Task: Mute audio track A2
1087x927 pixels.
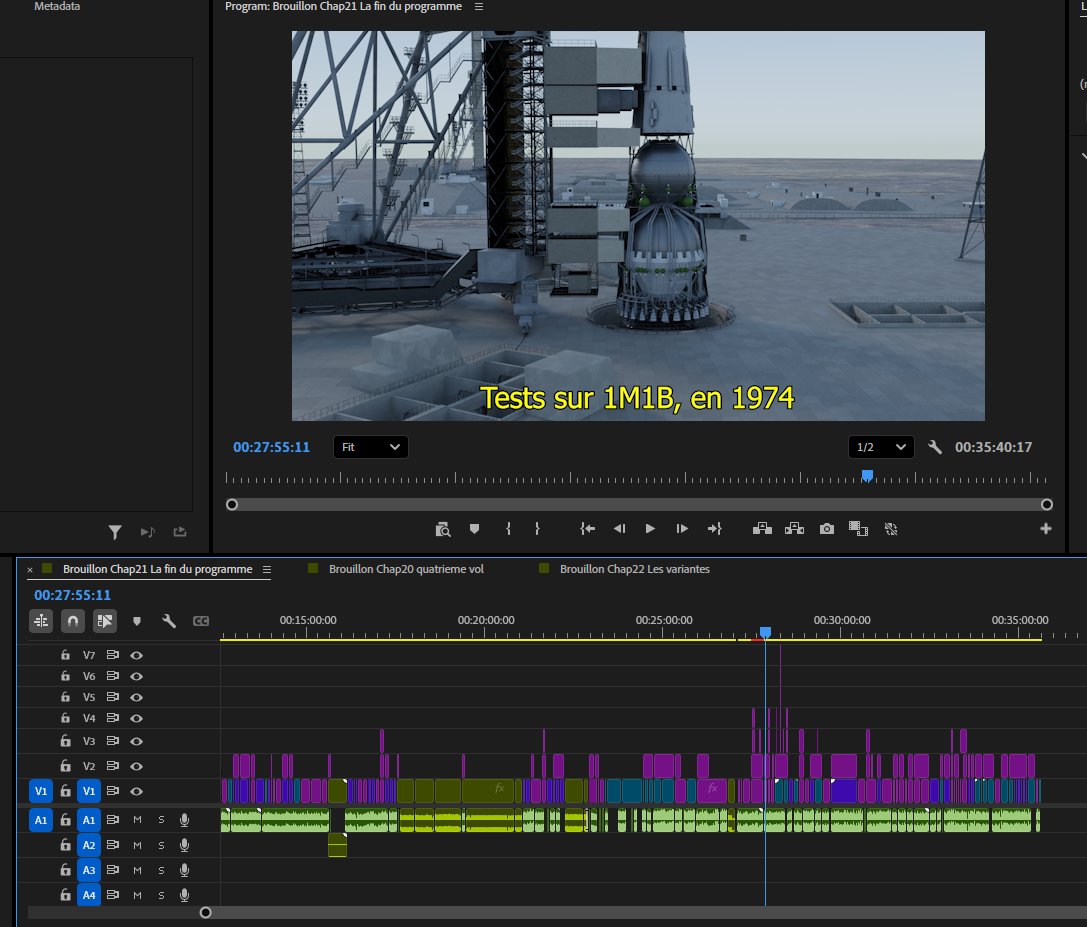Action: pos(138,845)
